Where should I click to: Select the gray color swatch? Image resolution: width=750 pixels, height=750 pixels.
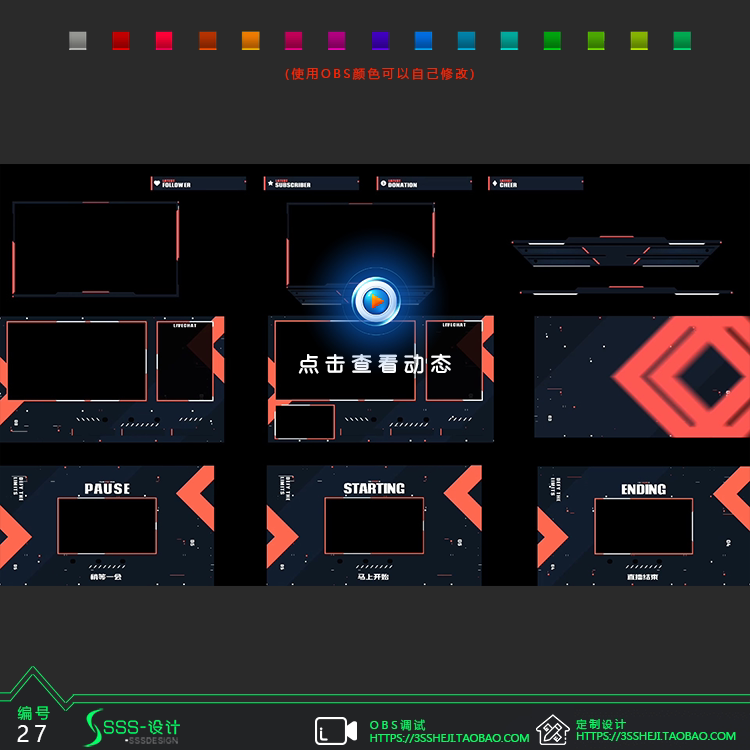coord(77,41)
